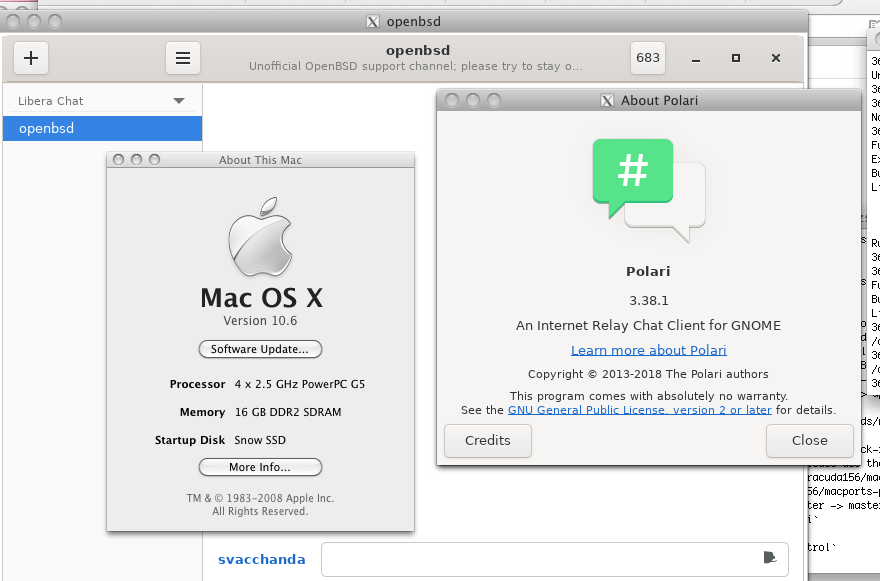Click the Startup Disk value Snow SSD
This screenshot has height=581, width=880.
pos(260,441)
